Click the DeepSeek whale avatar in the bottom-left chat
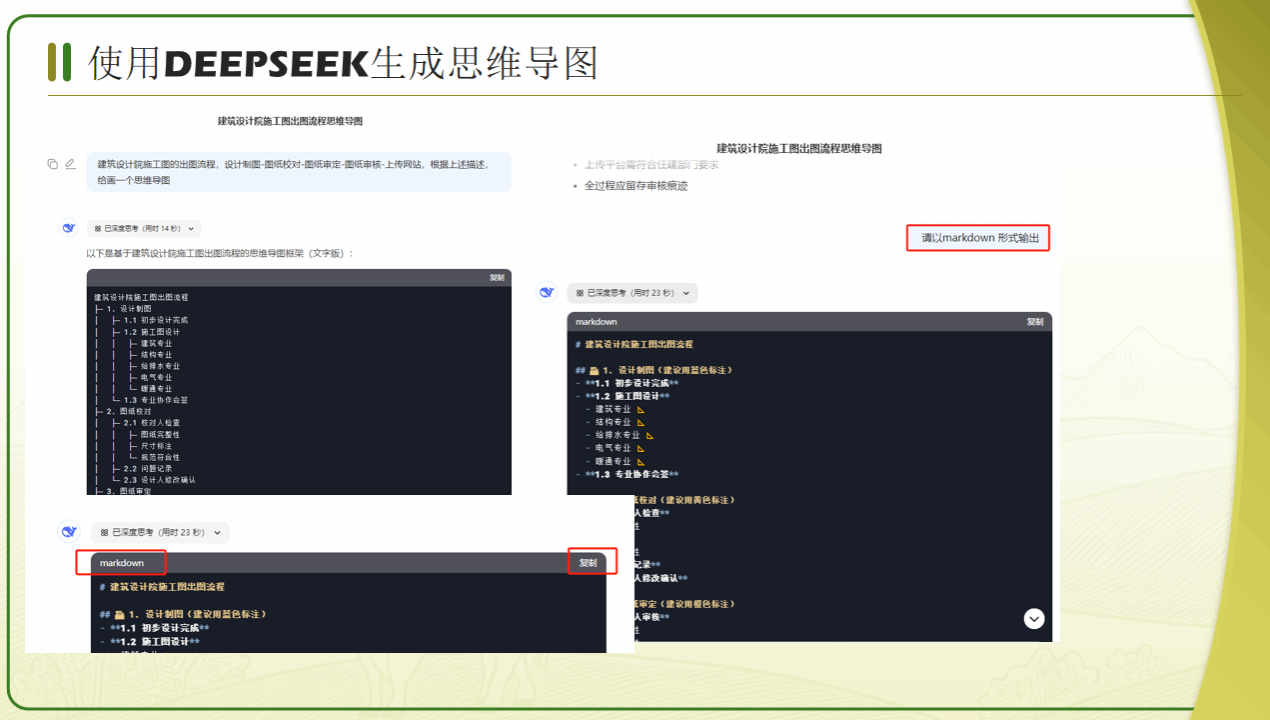Image resolution: width=1270 pixels, height=720 pixels. point(69,532)
